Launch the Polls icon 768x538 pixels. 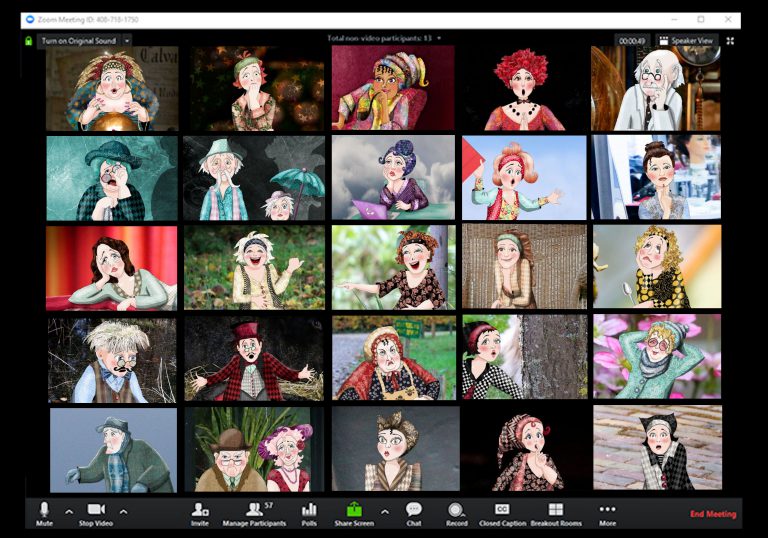click(309, 510)
